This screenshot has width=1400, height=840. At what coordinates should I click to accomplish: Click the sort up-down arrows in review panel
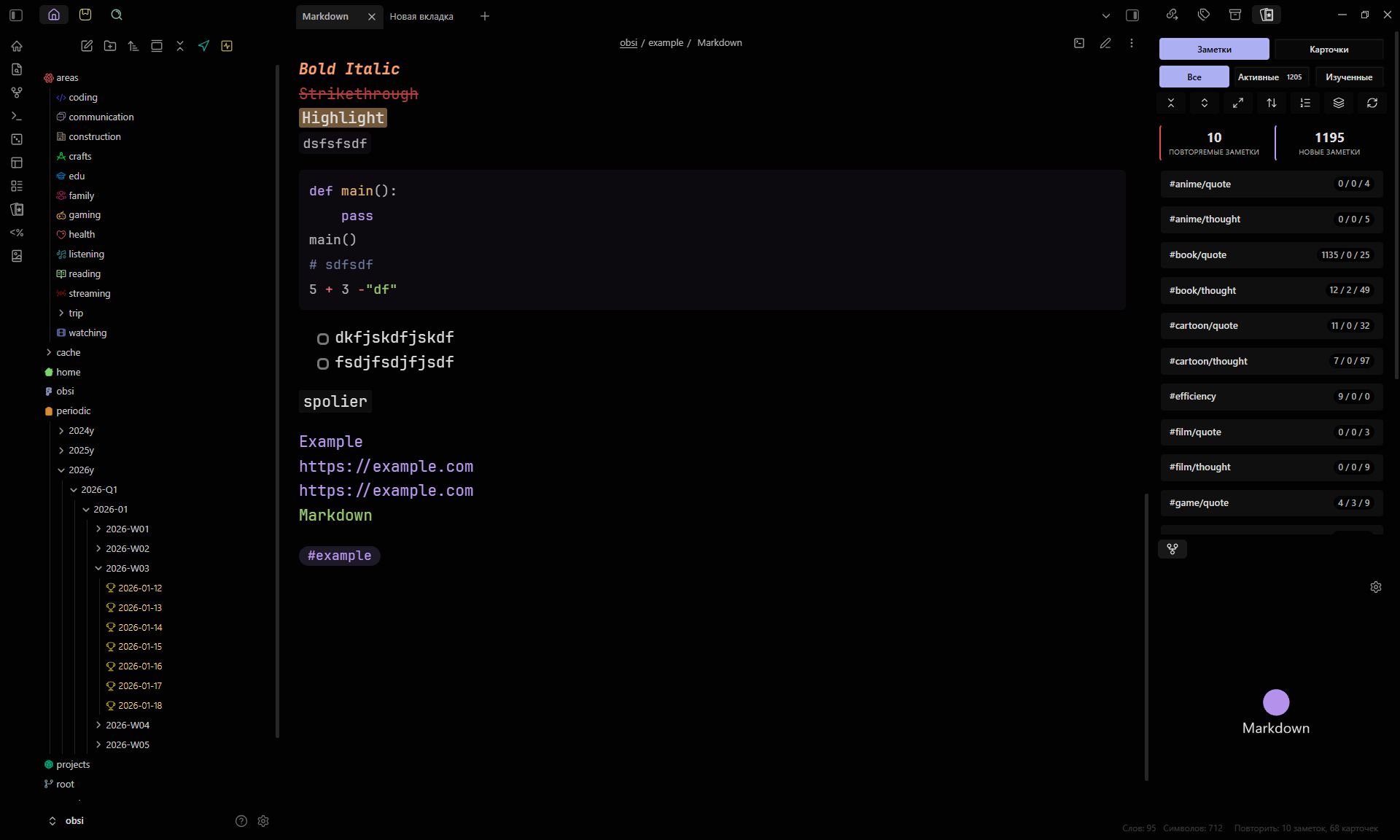pyautogui.click(x=1272, y=103)
